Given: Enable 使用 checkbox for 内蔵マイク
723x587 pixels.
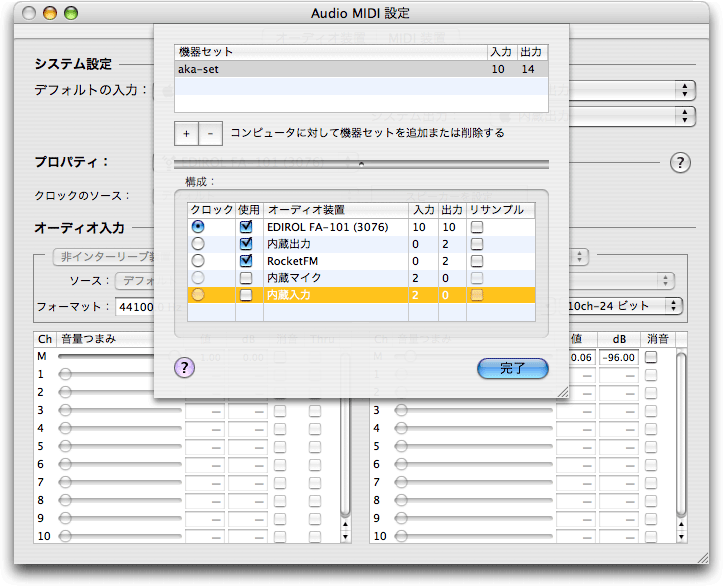Looking at the screenshot, I should coord(246,277).
